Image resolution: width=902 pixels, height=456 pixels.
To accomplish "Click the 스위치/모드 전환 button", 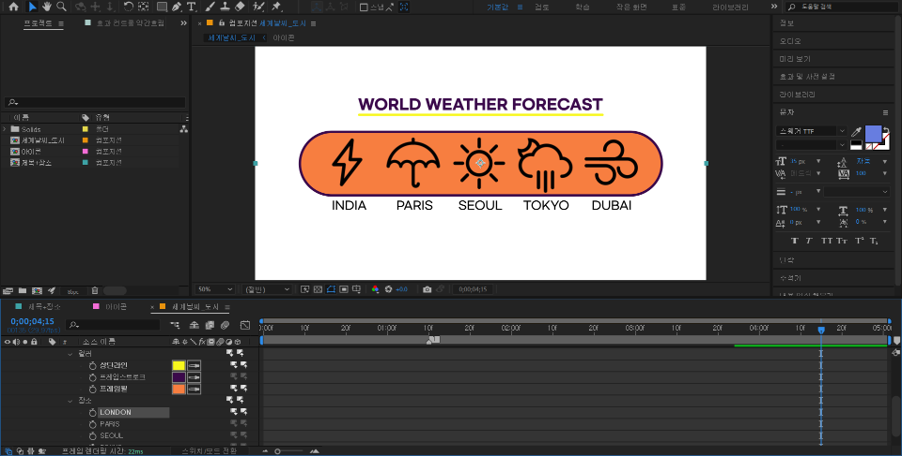I will tap(209, 451).
